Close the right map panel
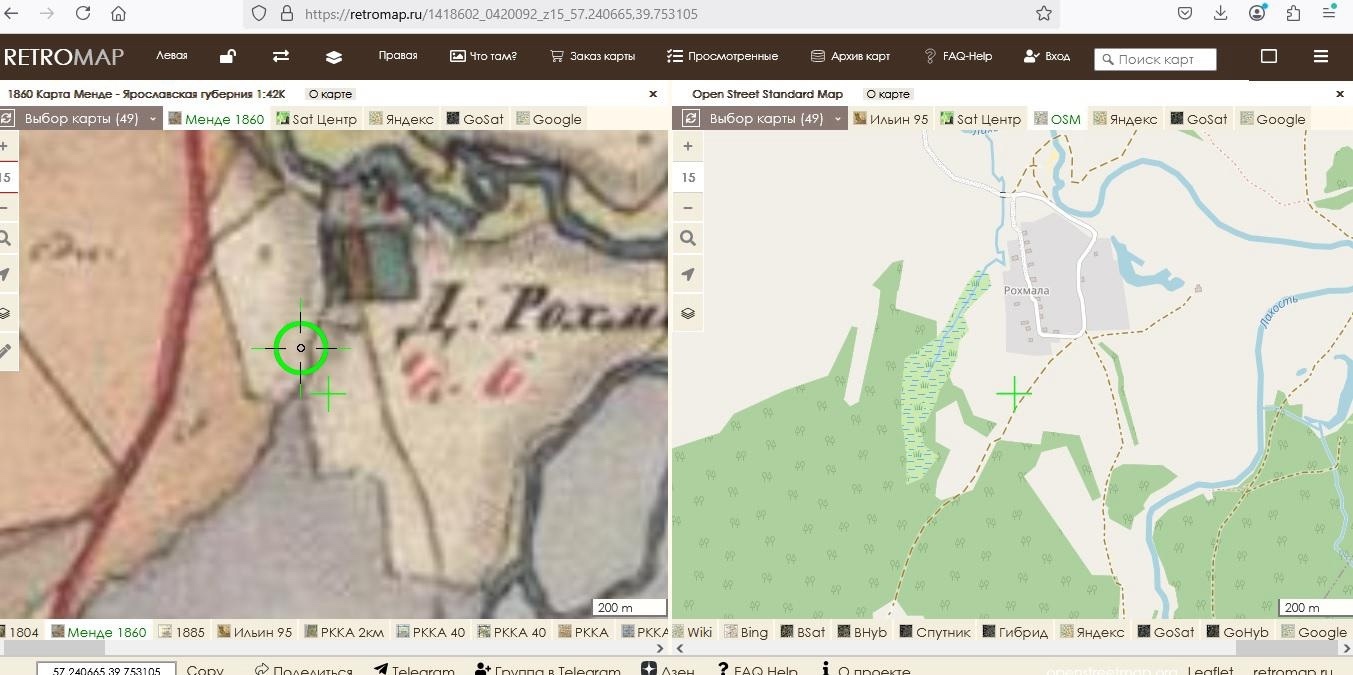Screen dimensions: 1353x675 pos(1342,94)
